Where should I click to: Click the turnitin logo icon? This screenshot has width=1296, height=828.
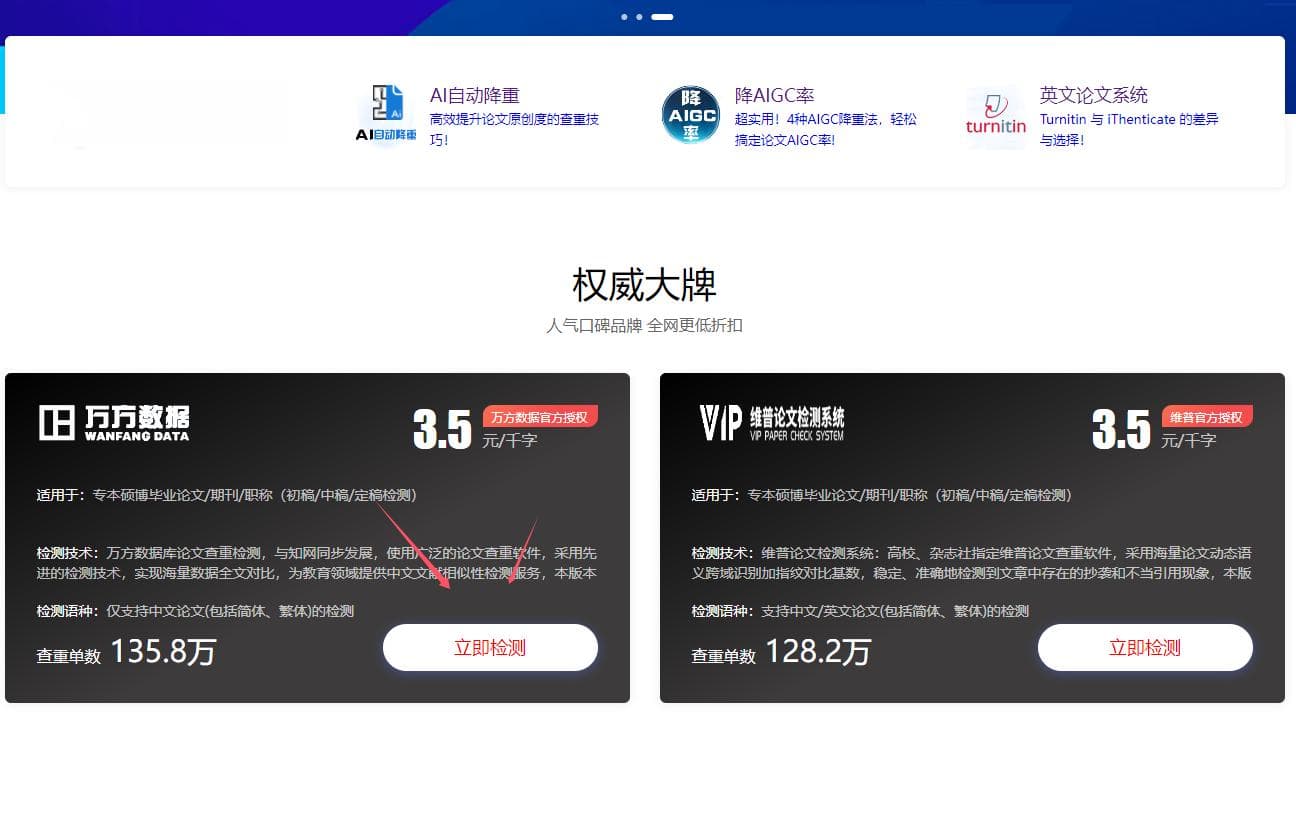click(x=996, y=116)
